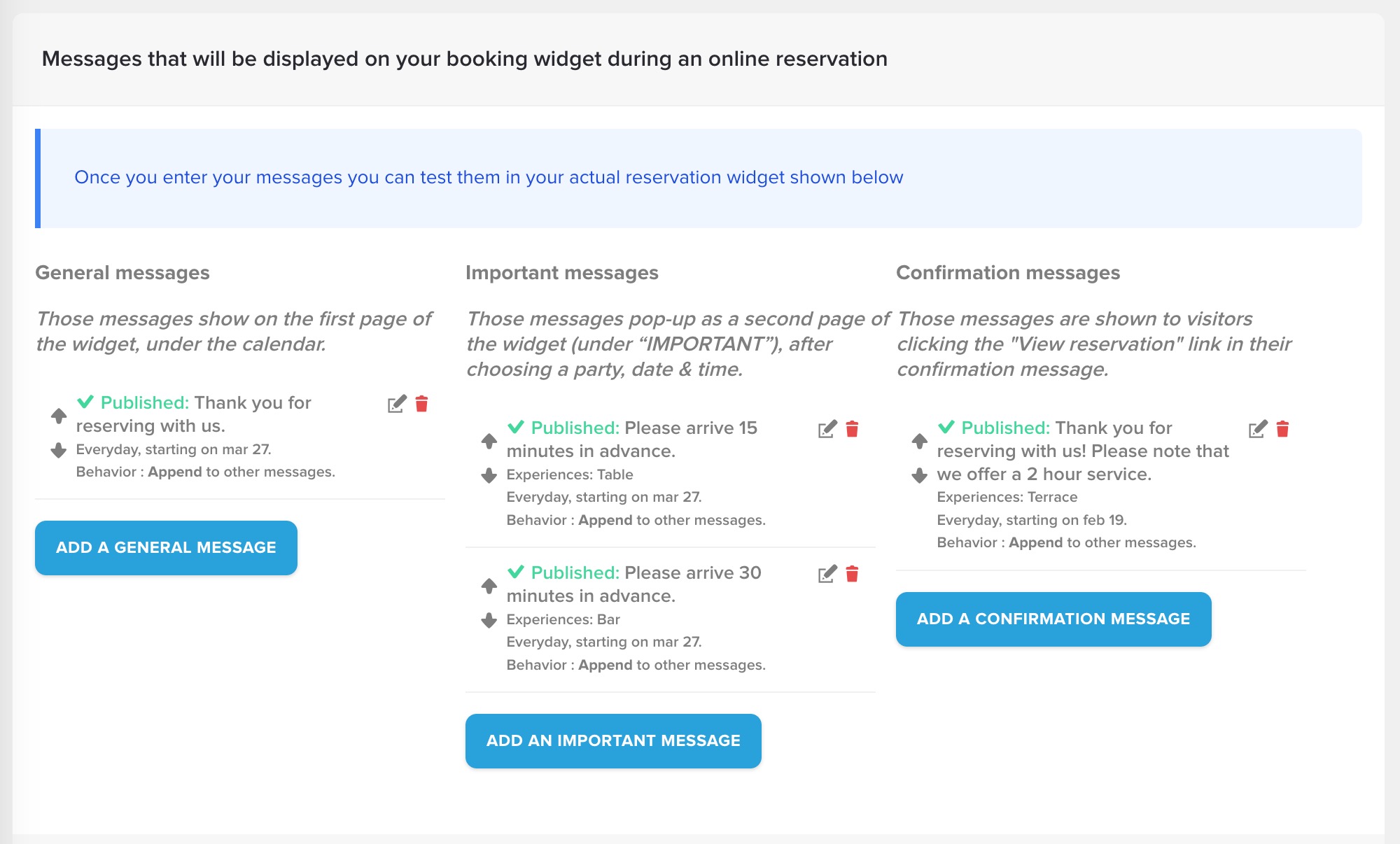Delete the general 'Thank you for reserving' message
The image size is (1400, 844).
pyautogui.click(x=421, y=404)
